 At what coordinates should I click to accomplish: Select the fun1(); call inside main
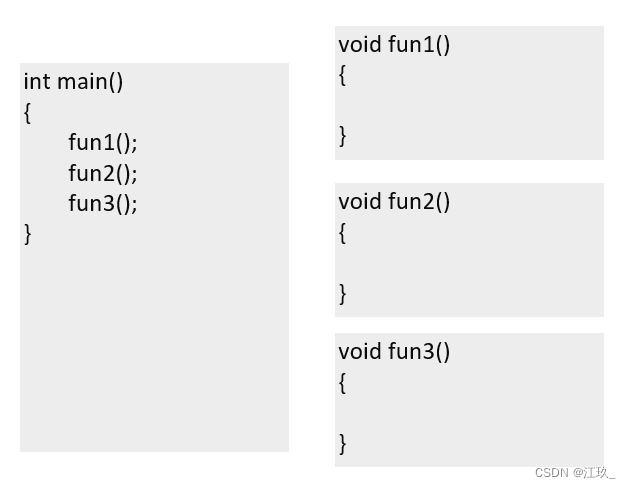point(102,143)
